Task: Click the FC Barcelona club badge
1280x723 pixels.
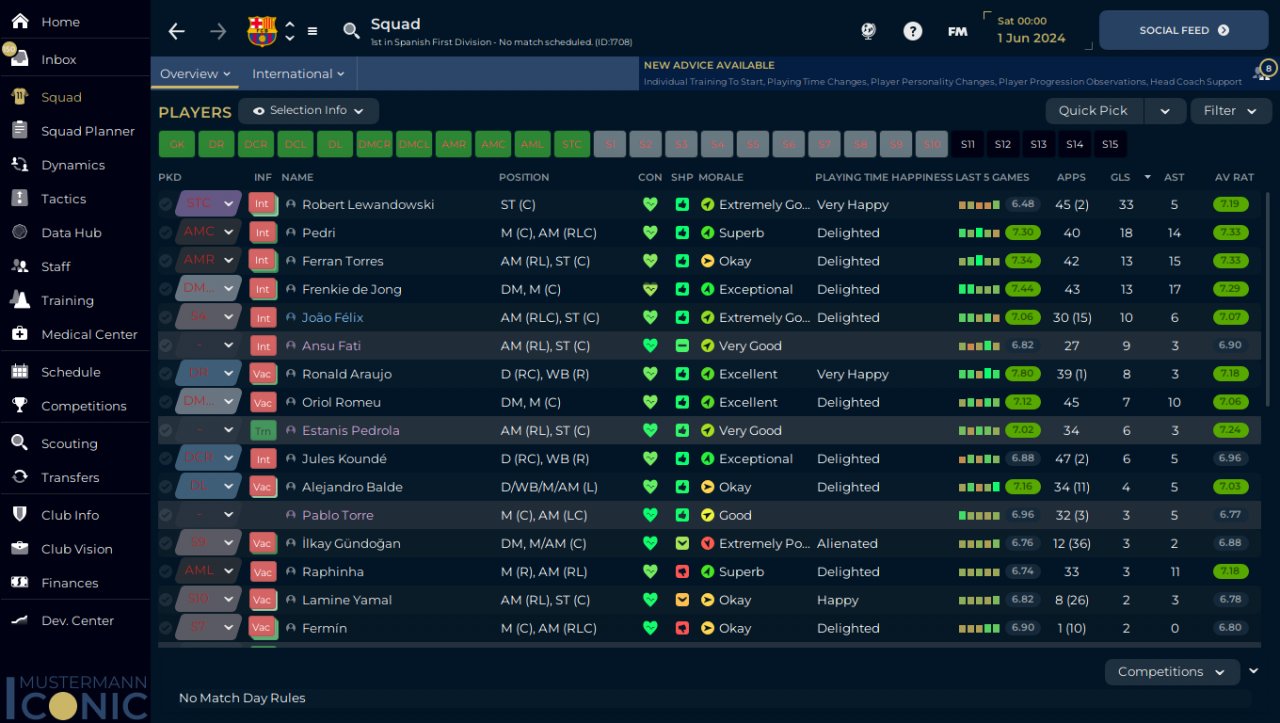Action: pos(262,31)
